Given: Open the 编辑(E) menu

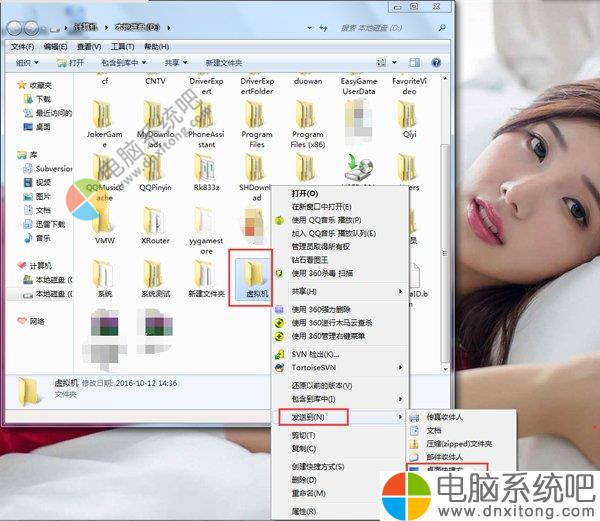Looking at the screenshot, I should tap(55, 47).
